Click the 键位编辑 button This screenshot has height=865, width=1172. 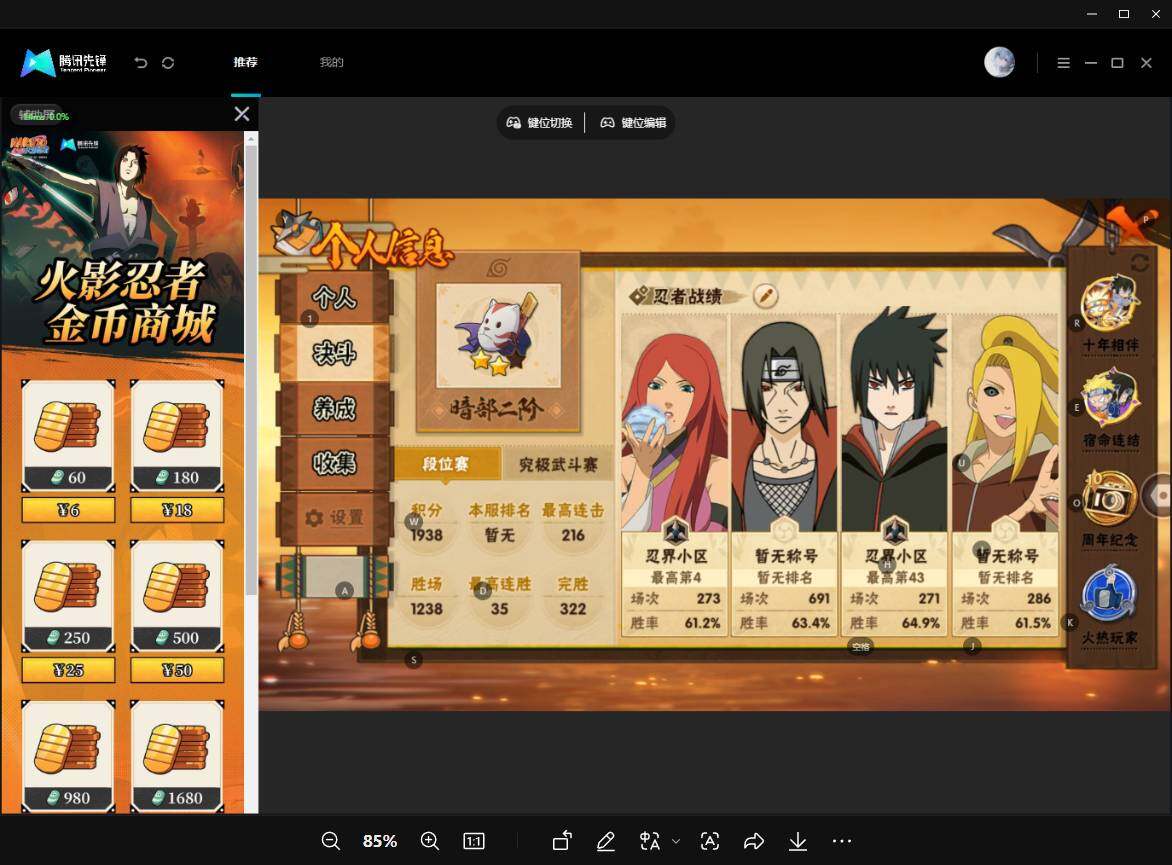634,123
